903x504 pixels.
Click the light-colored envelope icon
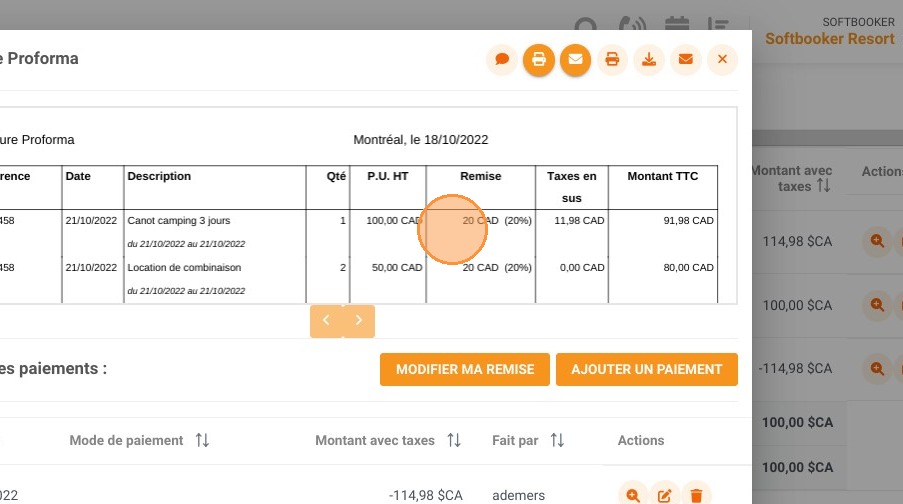click(685, 59)
